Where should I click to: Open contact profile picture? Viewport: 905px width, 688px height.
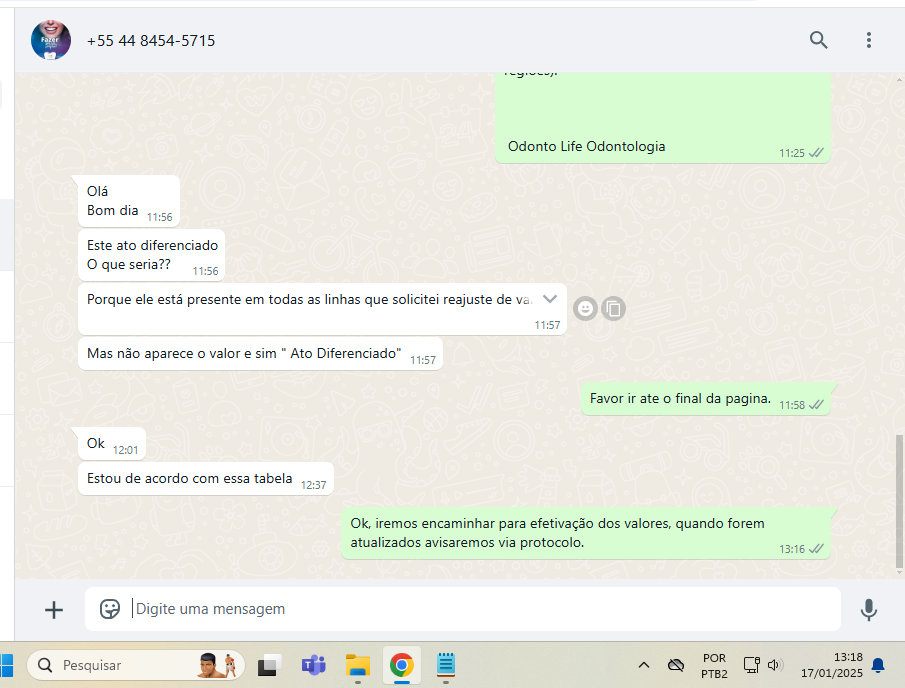51,40
